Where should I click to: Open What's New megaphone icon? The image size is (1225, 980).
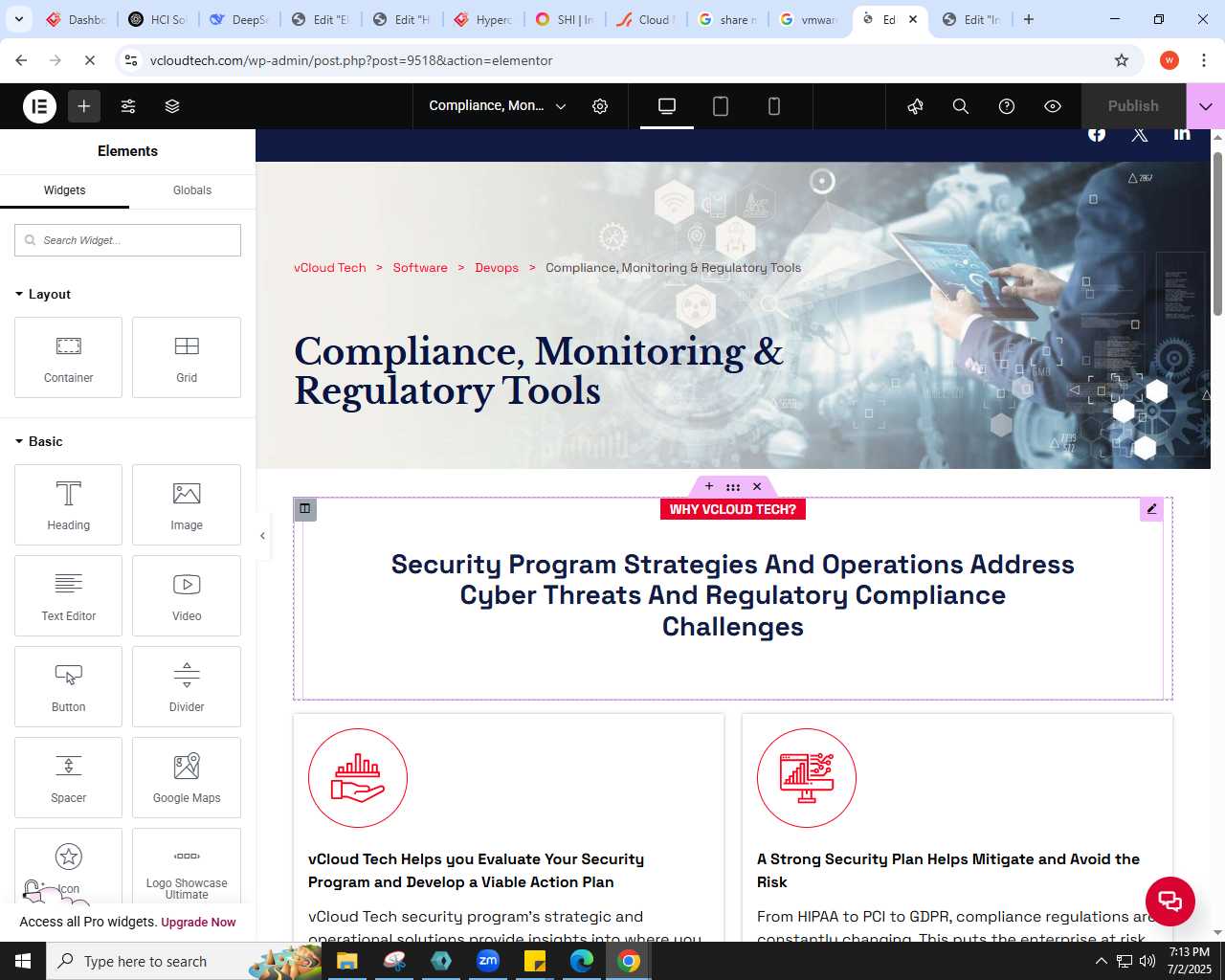point(915,106)
